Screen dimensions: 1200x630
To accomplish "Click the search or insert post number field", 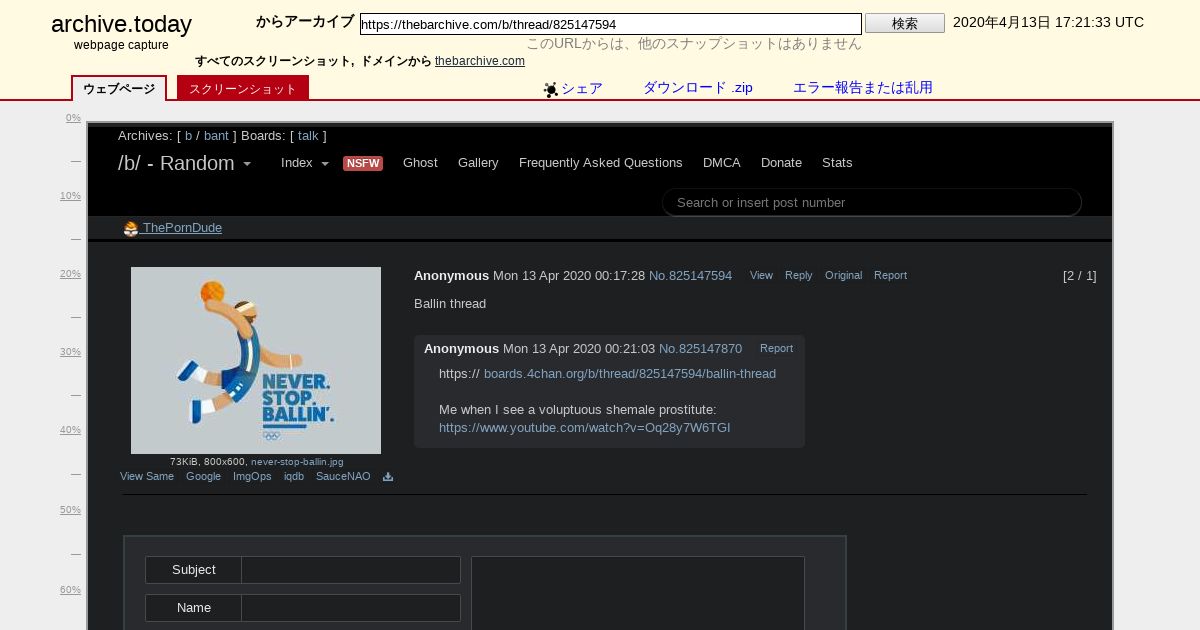I will (872, 202).
